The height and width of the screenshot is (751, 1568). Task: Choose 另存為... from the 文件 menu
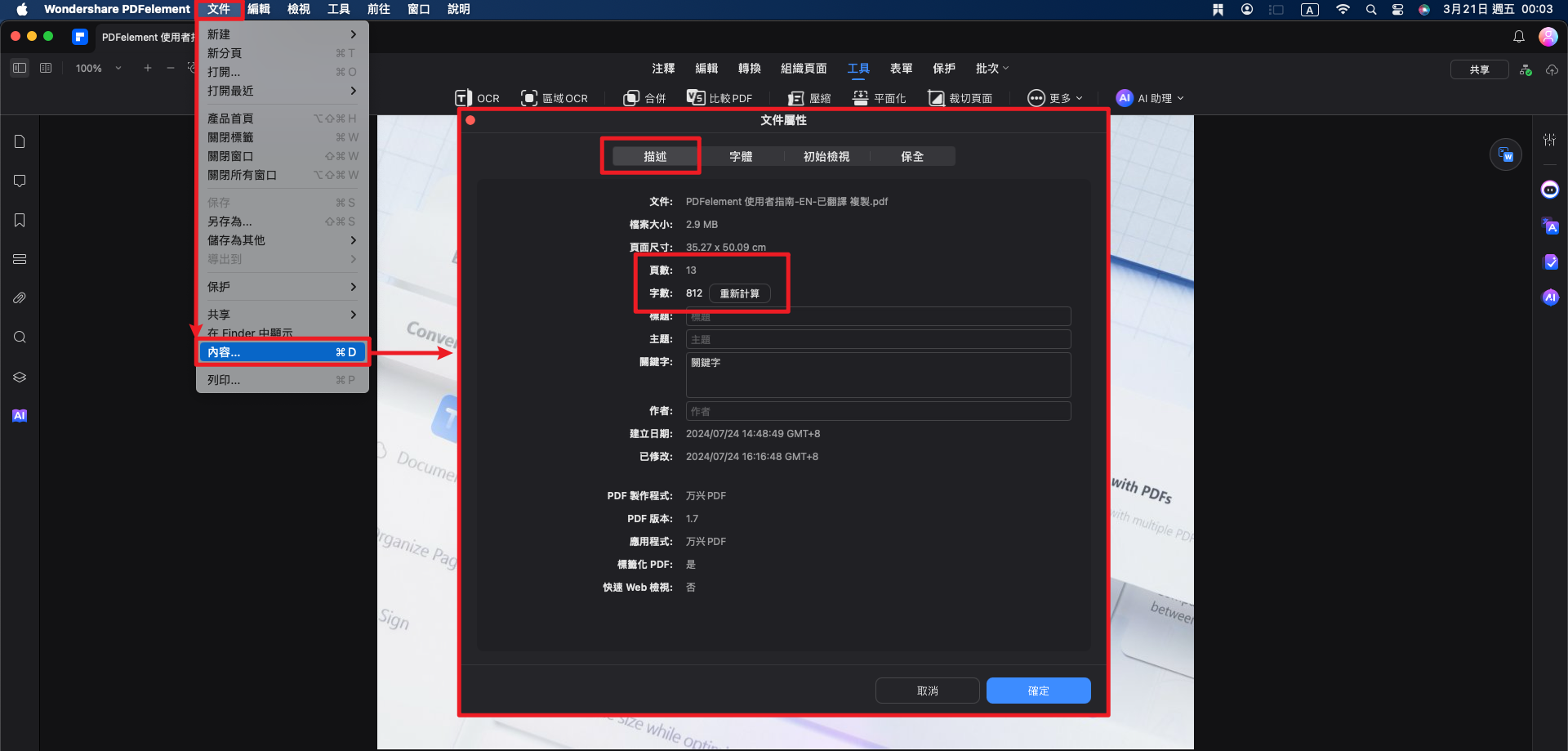(230, 221)
